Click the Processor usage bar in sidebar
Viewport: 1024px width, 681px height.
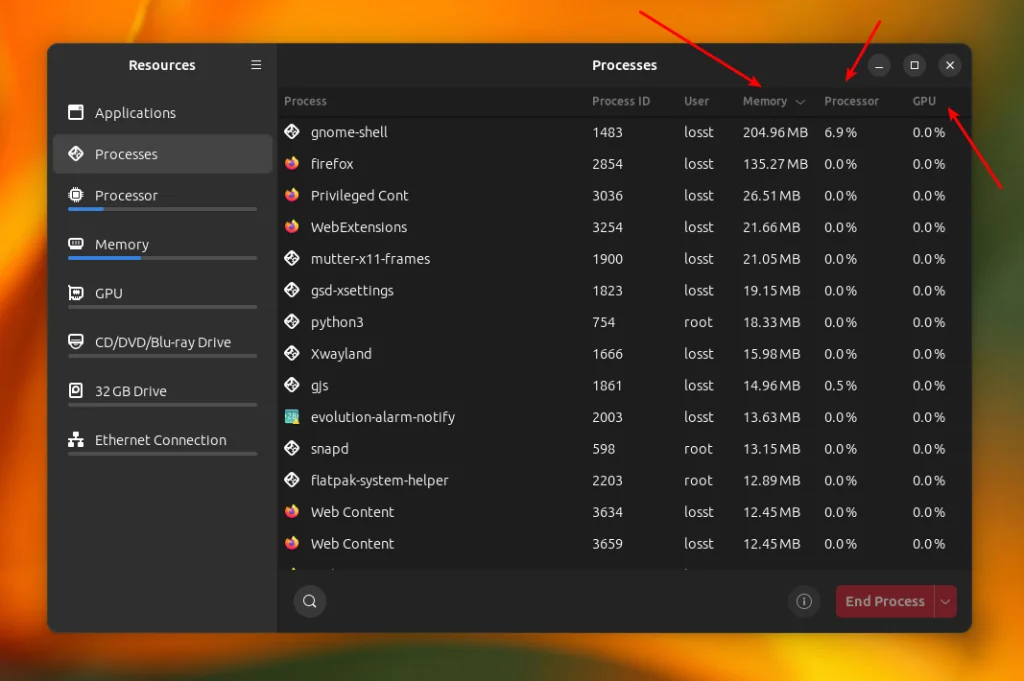pyautogui.click(x=163, y=209)
